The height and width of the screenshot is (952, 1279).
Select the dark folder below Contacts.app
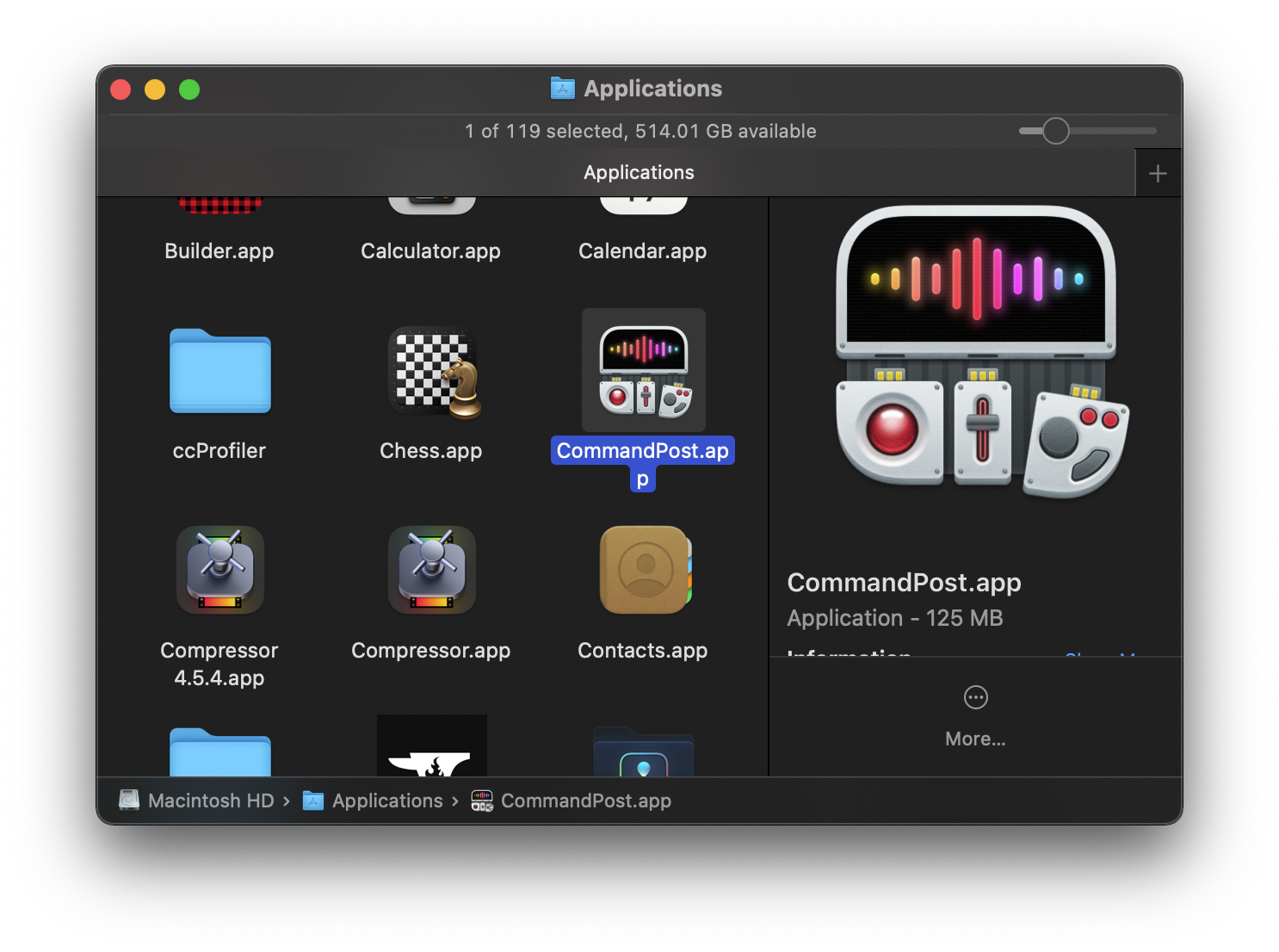click(x=644, y=751)
